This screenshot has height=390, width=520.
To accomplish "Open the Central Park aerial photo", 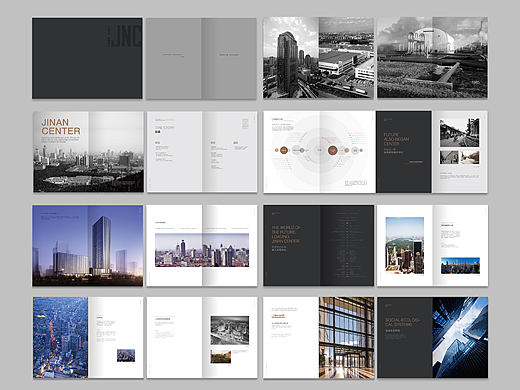I will pyautogui.click(x=405, y=245).
